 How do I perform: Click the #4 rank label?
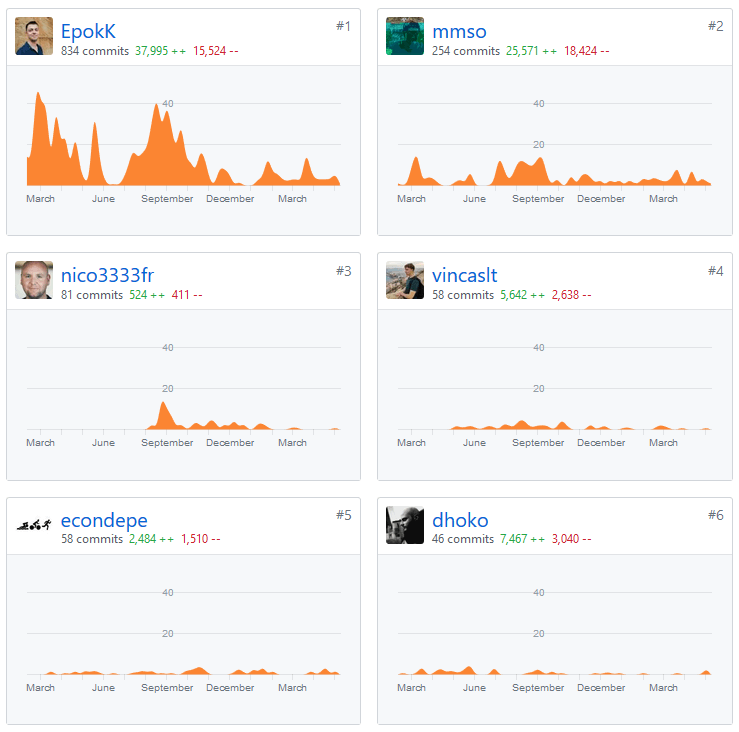(x=715, y=271)
